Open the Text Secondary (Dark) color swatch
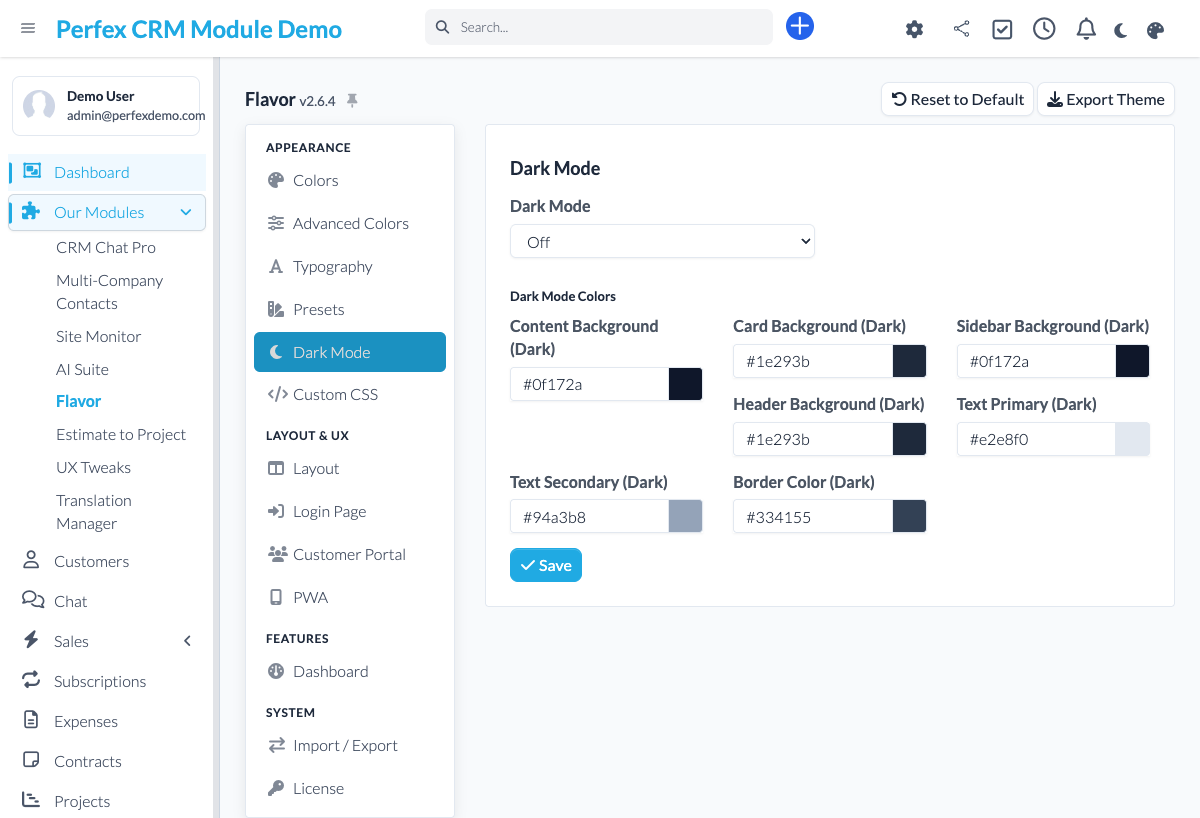1200x818 pixels. click(685, 517)
